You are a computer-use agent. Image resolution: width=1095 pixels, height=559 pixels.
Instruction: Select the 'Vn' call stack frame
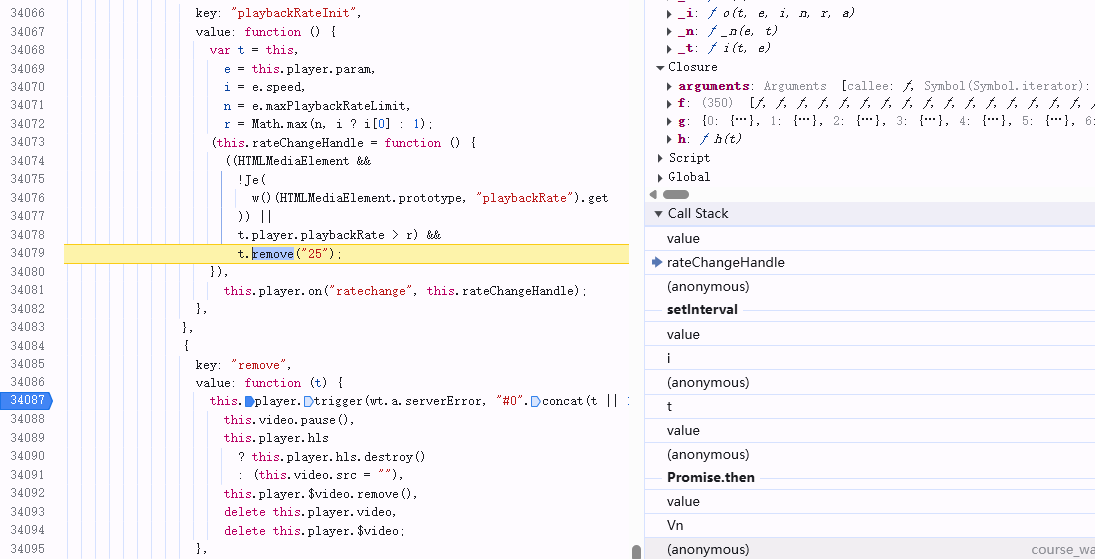(x=677, y=525)
